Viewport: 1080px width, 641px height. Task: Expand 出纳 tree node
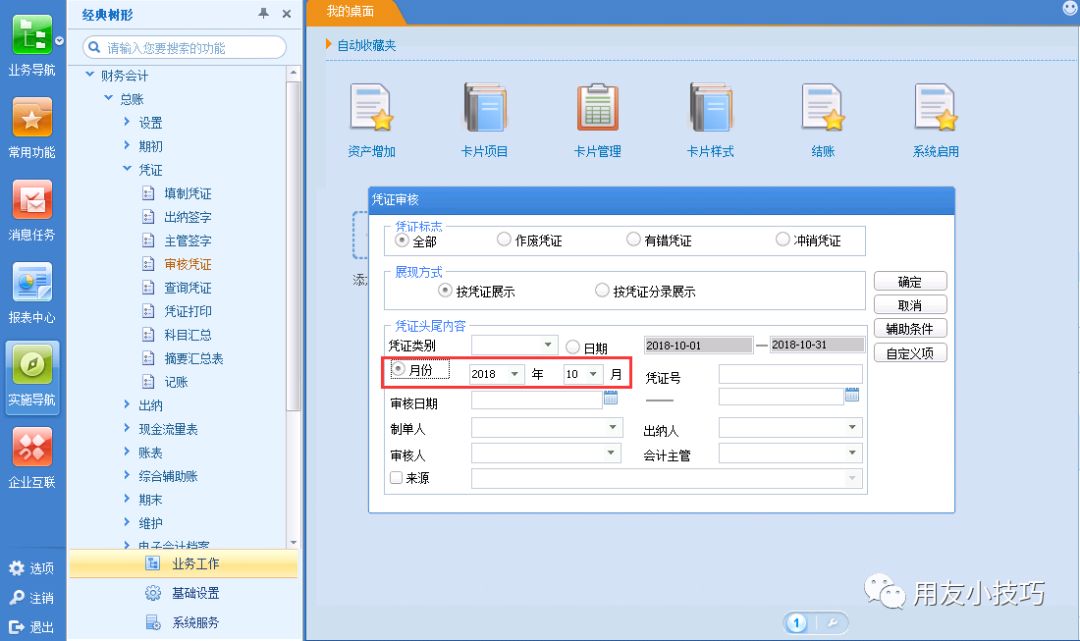click(x=127, y=405)
